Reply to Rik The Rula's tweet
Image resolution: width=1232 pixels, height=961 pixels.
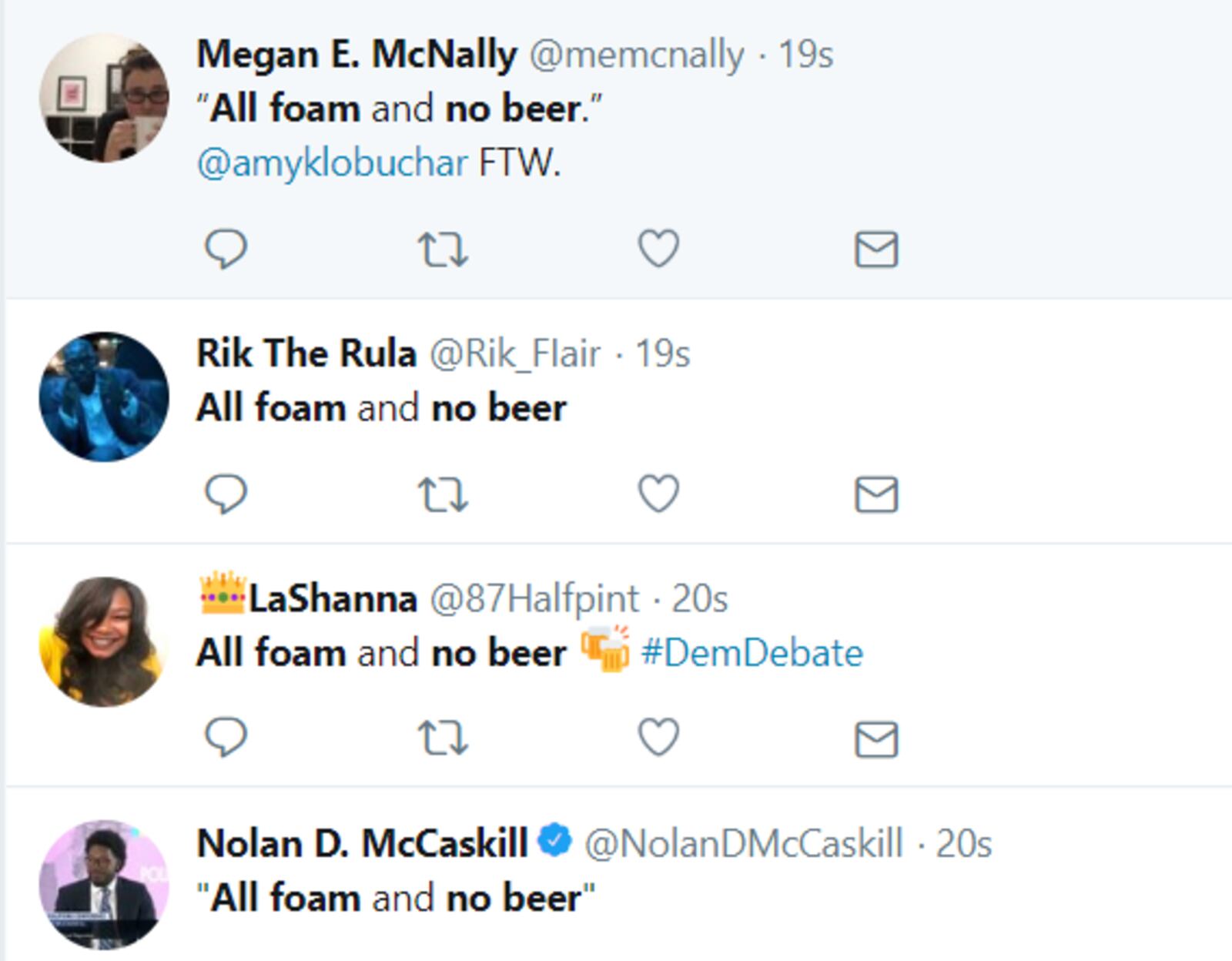coord(226,493)
